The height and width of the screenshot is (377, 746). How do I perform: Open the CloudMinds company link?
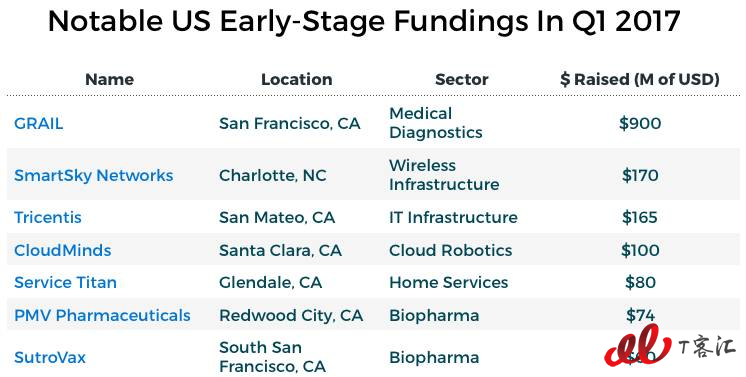(x=63, y=250)
